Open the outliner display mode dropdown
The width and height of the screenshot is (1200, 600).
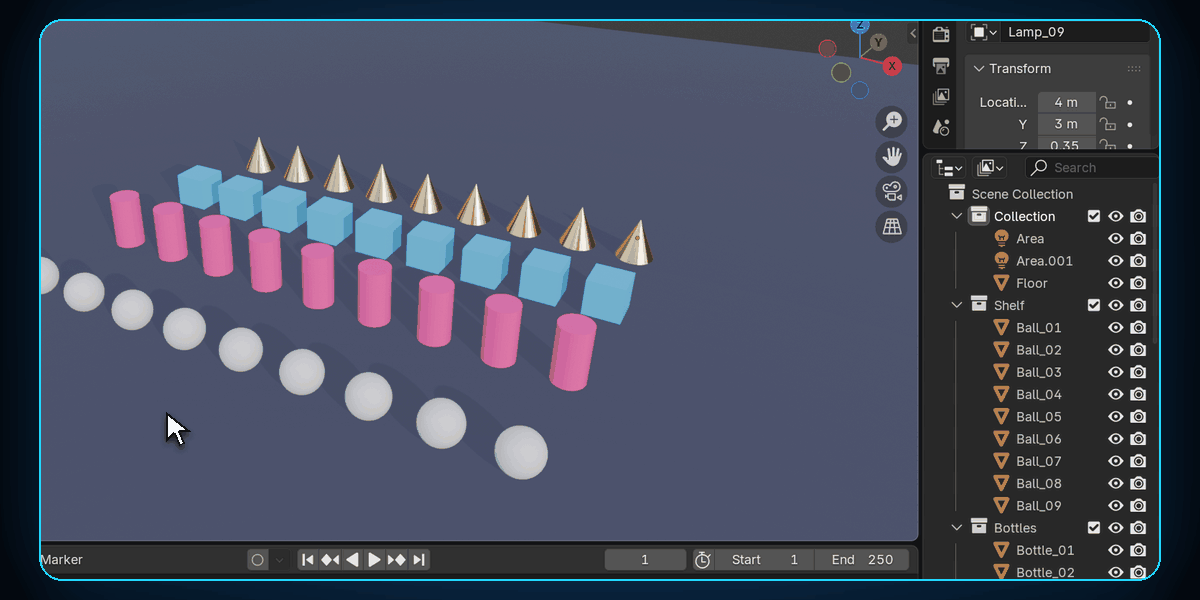point(949,168)
